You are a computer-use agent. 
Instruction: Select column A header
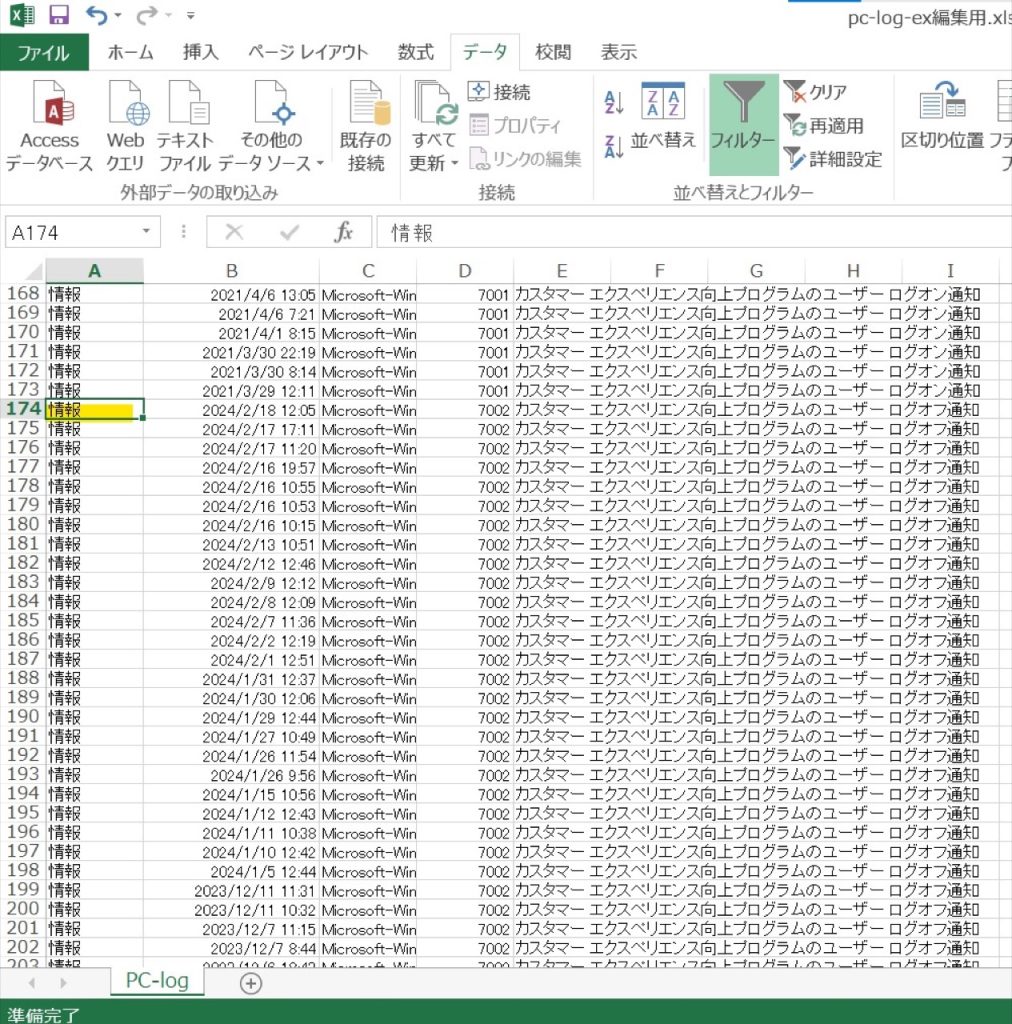point(95,270)
